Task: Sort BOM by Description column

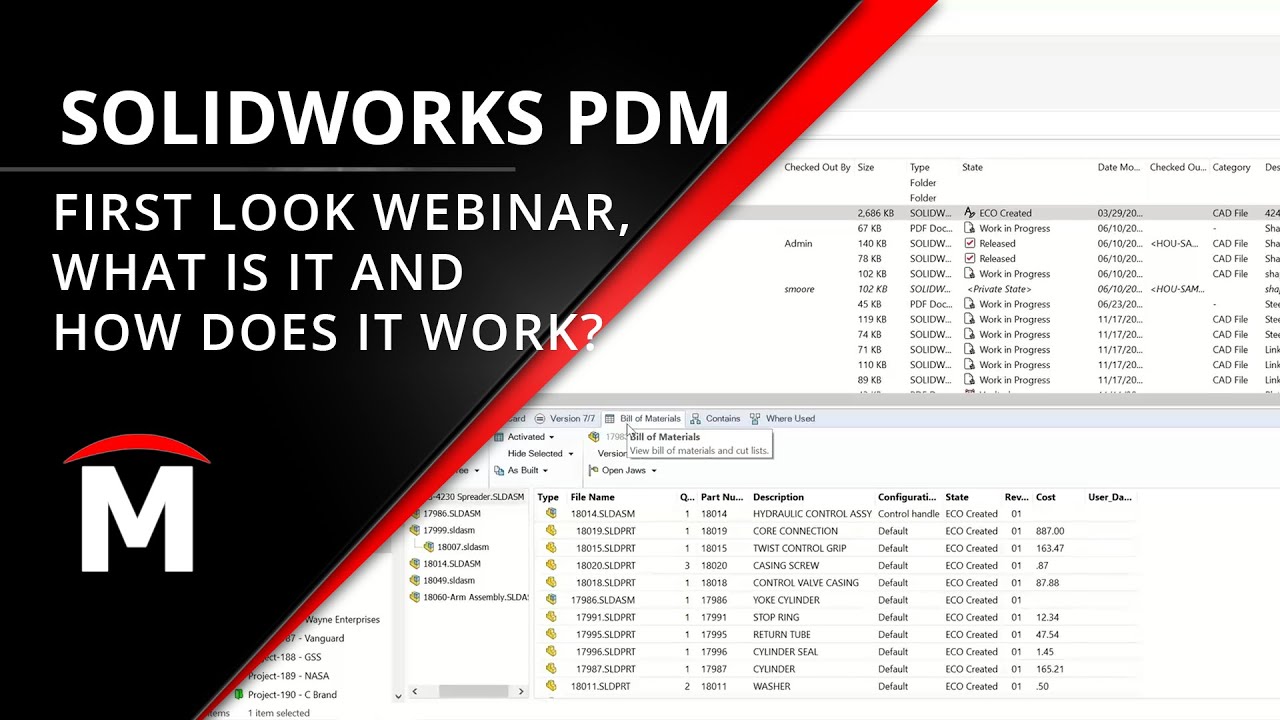Action: [x=778, y=497]
